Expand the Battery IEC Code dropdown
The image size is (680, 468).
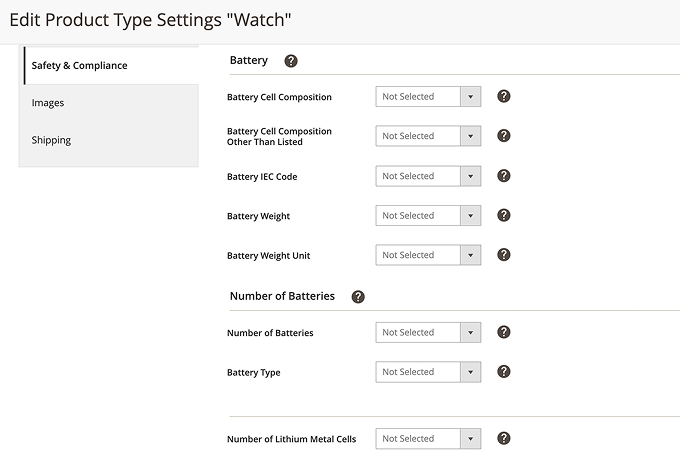pyautogui.click(x=428, y=176)
